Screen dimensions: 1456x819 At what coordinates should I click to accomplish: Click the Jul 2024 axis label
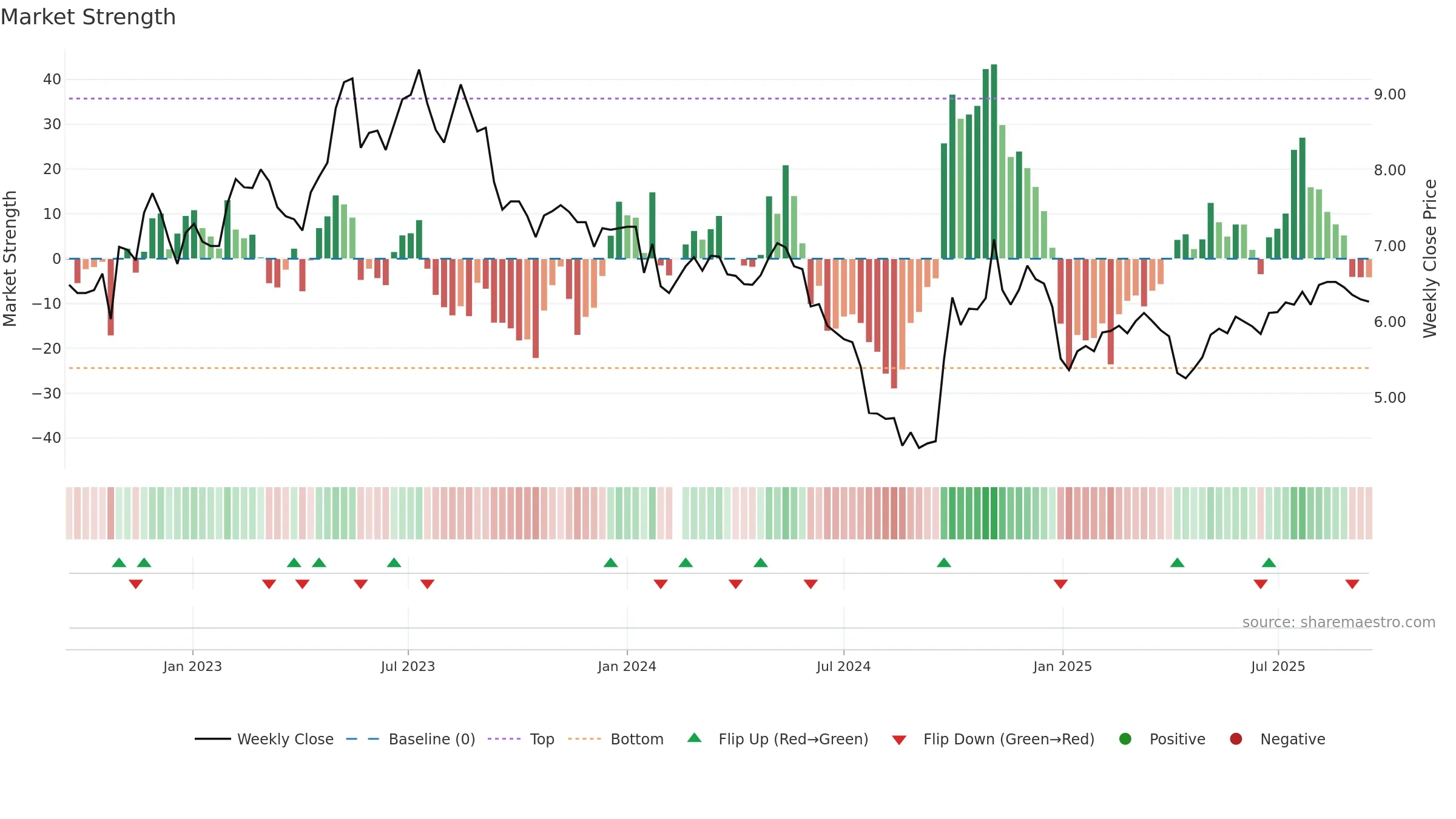tap(843, 666)
